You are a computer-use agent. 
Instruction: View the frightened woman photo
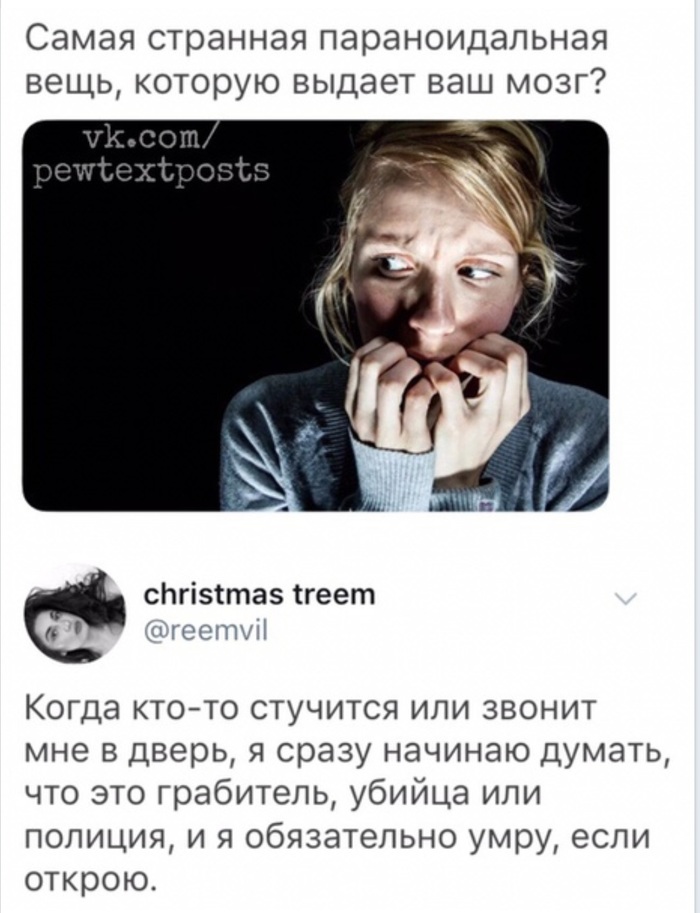click(315, 316)
